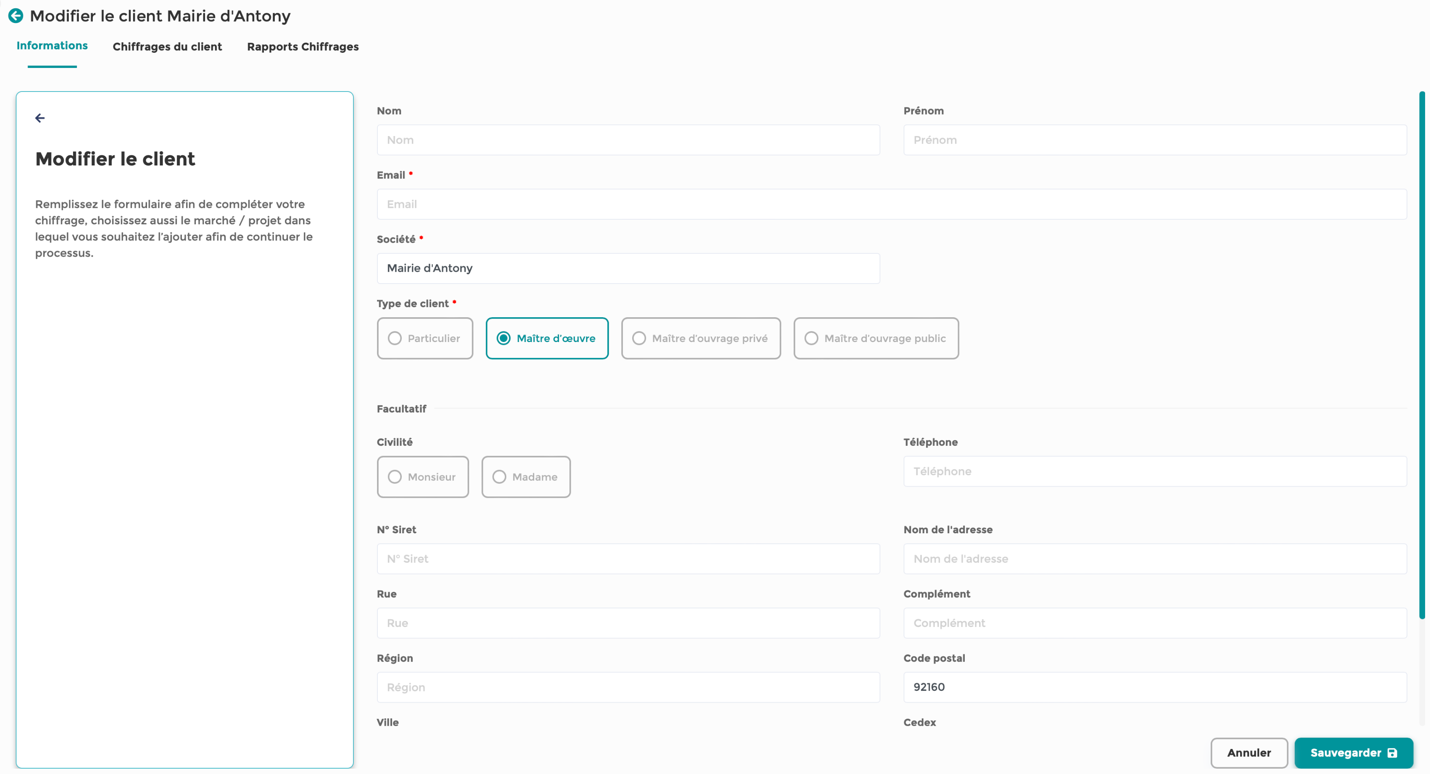Click the 'Type de client' label
Viewport: 1430px width, 774px height.
click(x=412, y=303)
